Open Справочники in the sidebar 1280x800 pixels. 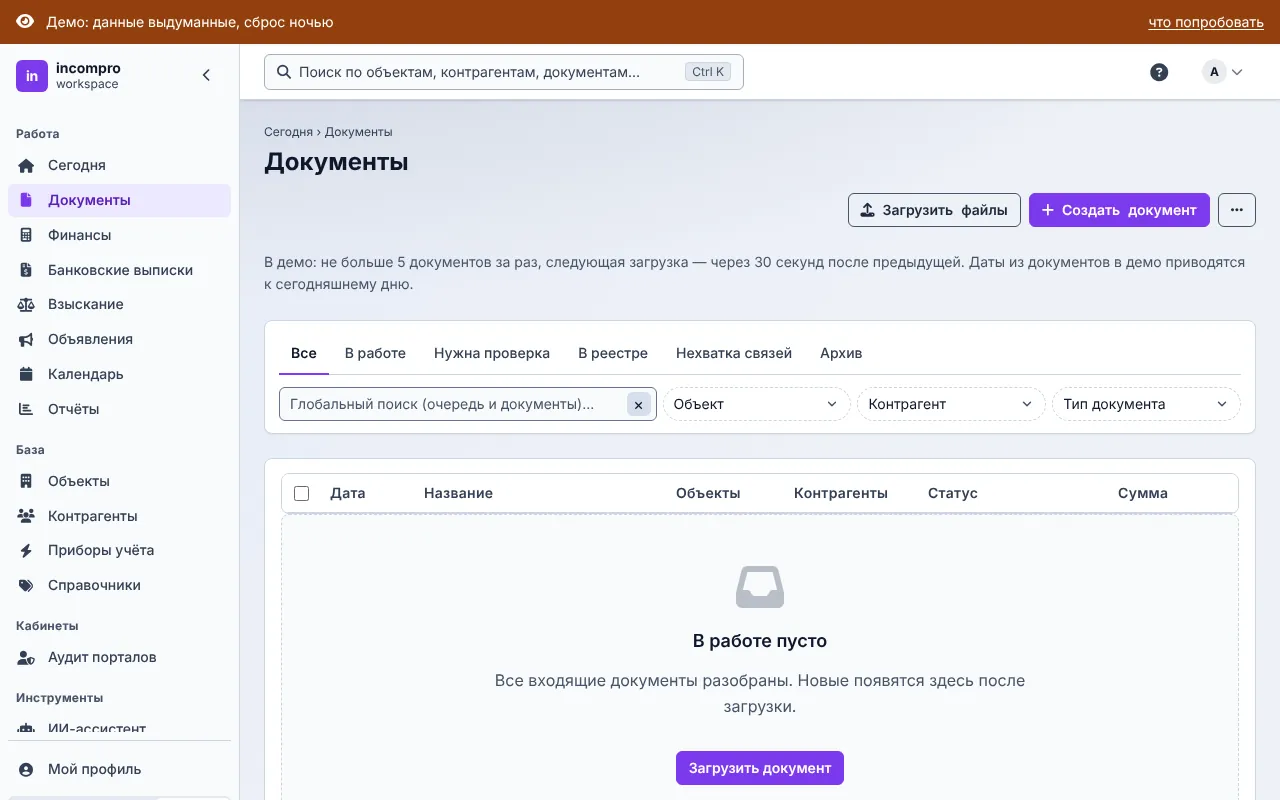119,585
